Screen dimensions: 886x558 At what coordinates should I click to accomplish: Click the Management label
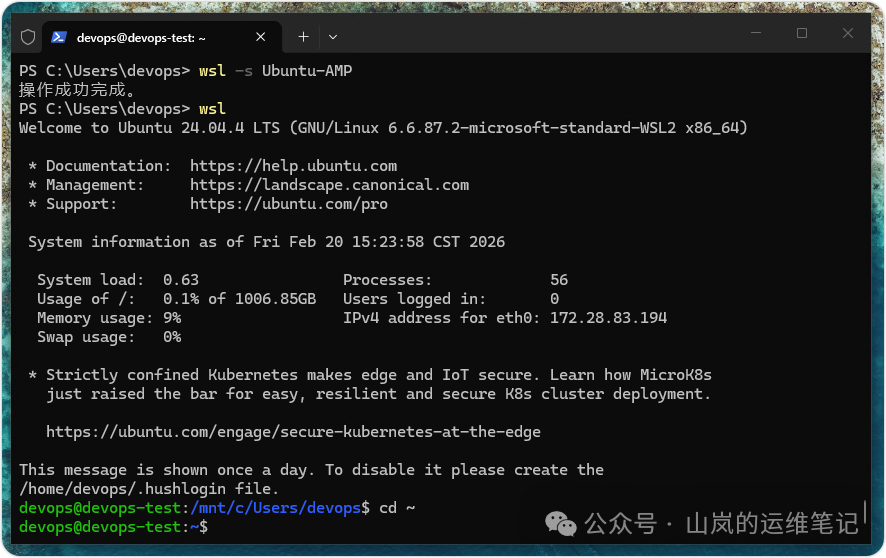95,185
